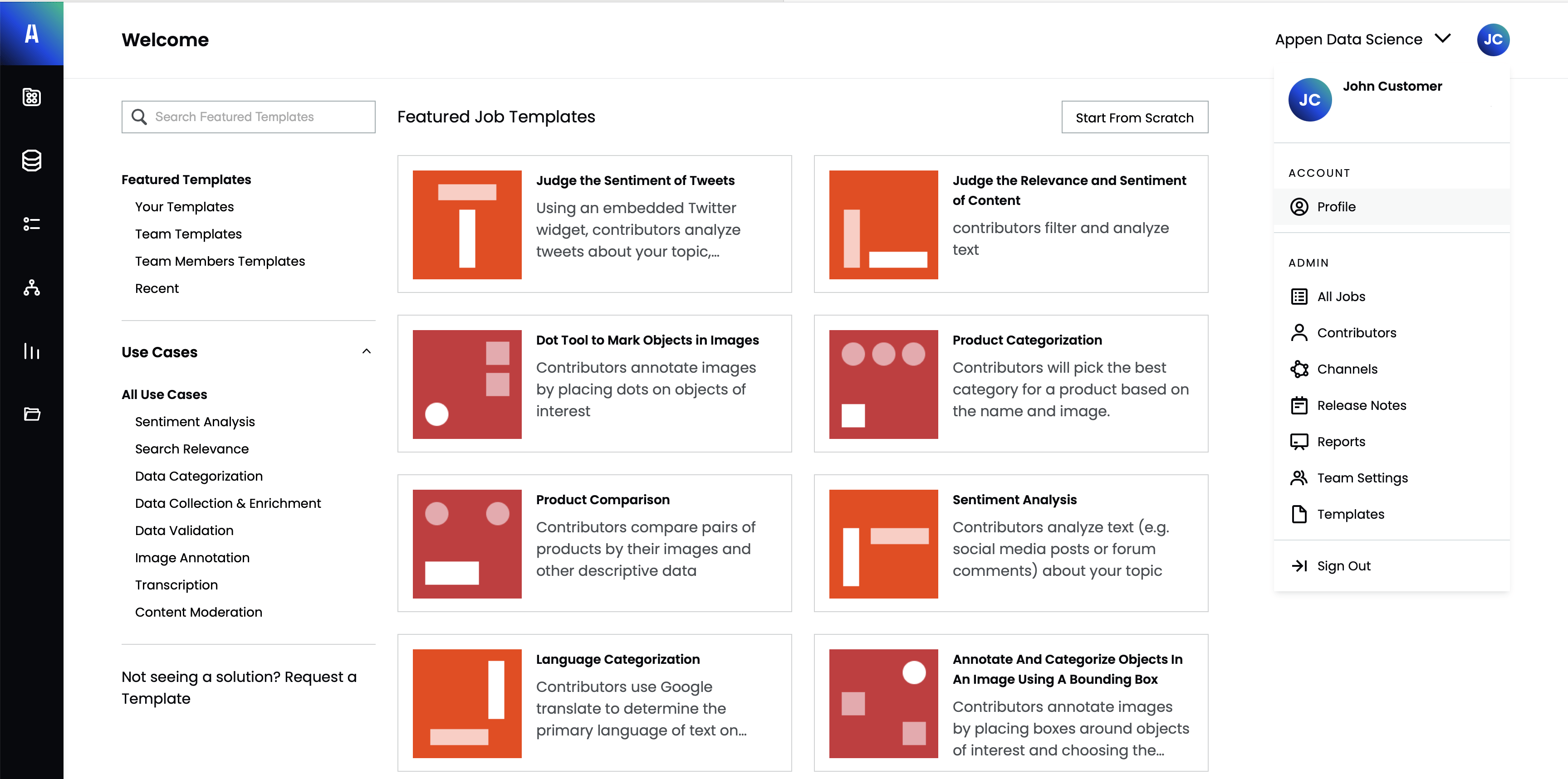Open the analytics bar-chart sidebar icon
The image size is (1568, 779).
[32, 352]
